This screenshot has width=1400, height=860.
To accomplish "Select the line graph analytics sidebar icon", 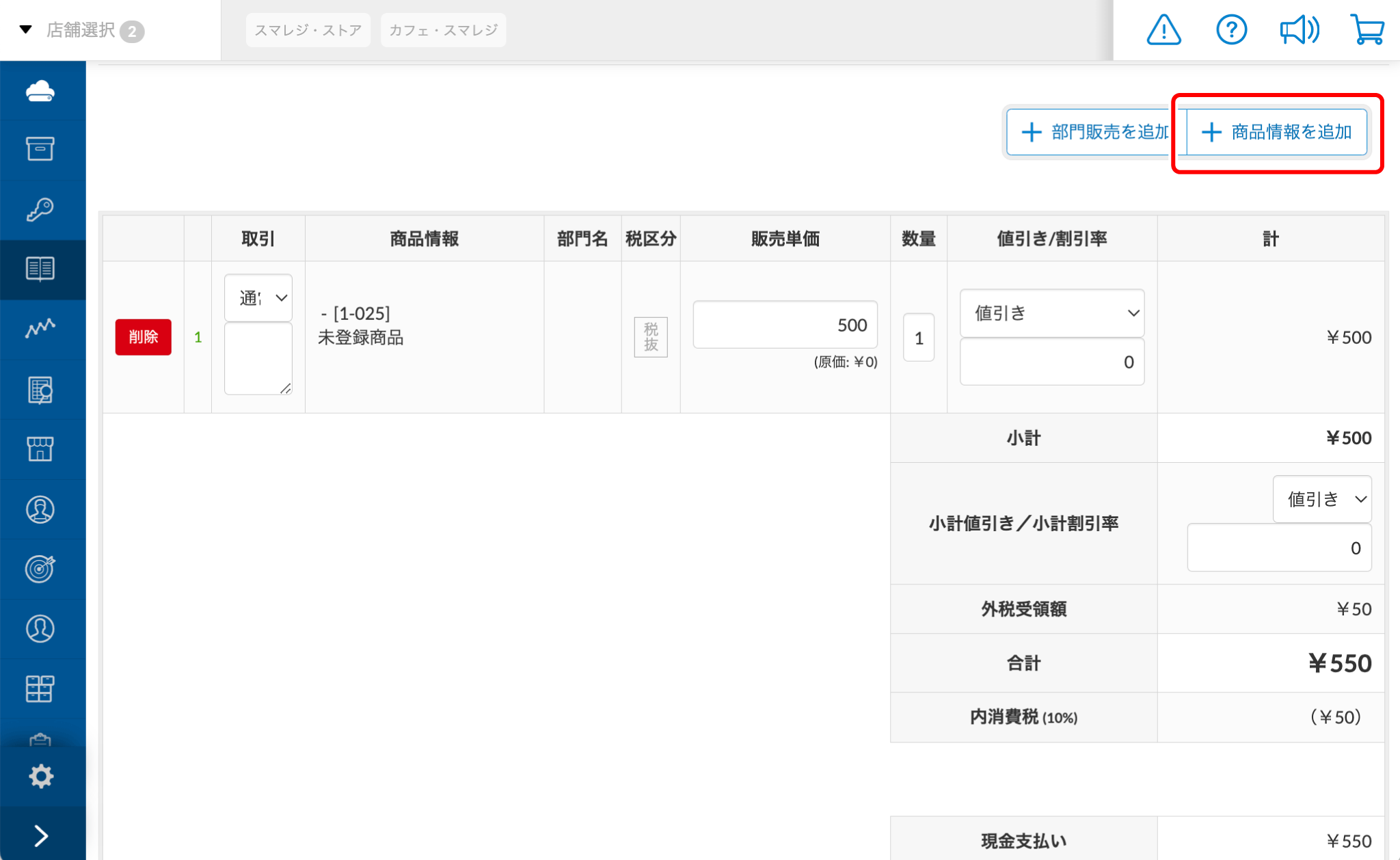I will click(40, 329).
